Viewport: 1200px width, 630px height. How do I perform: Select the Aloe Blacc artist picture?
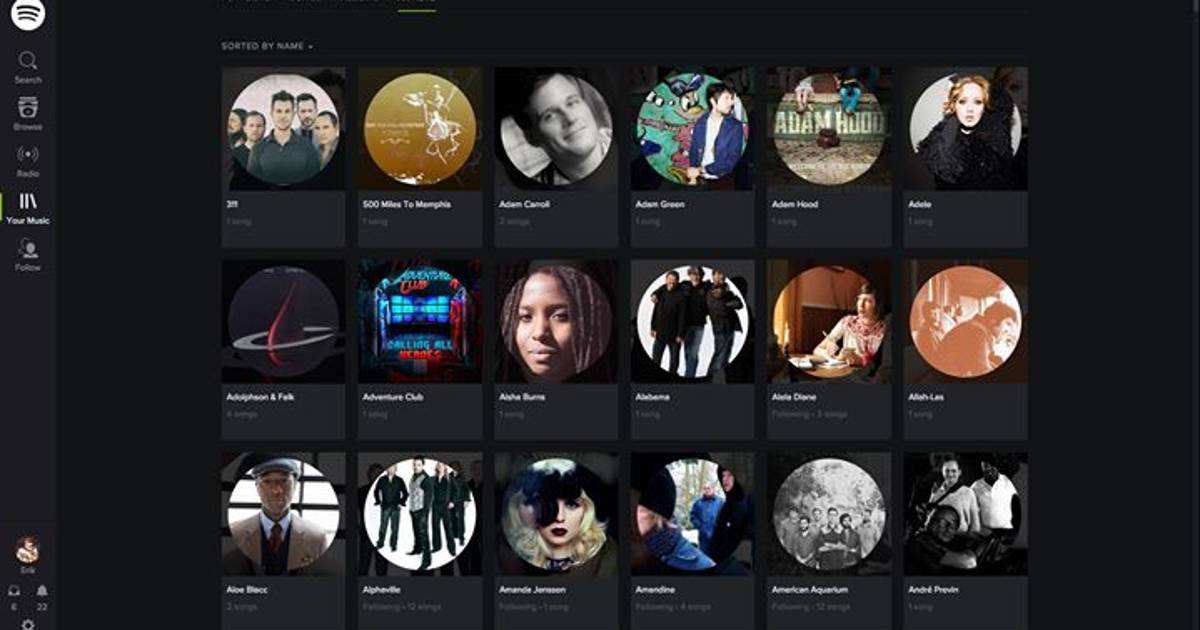[283, 515]
